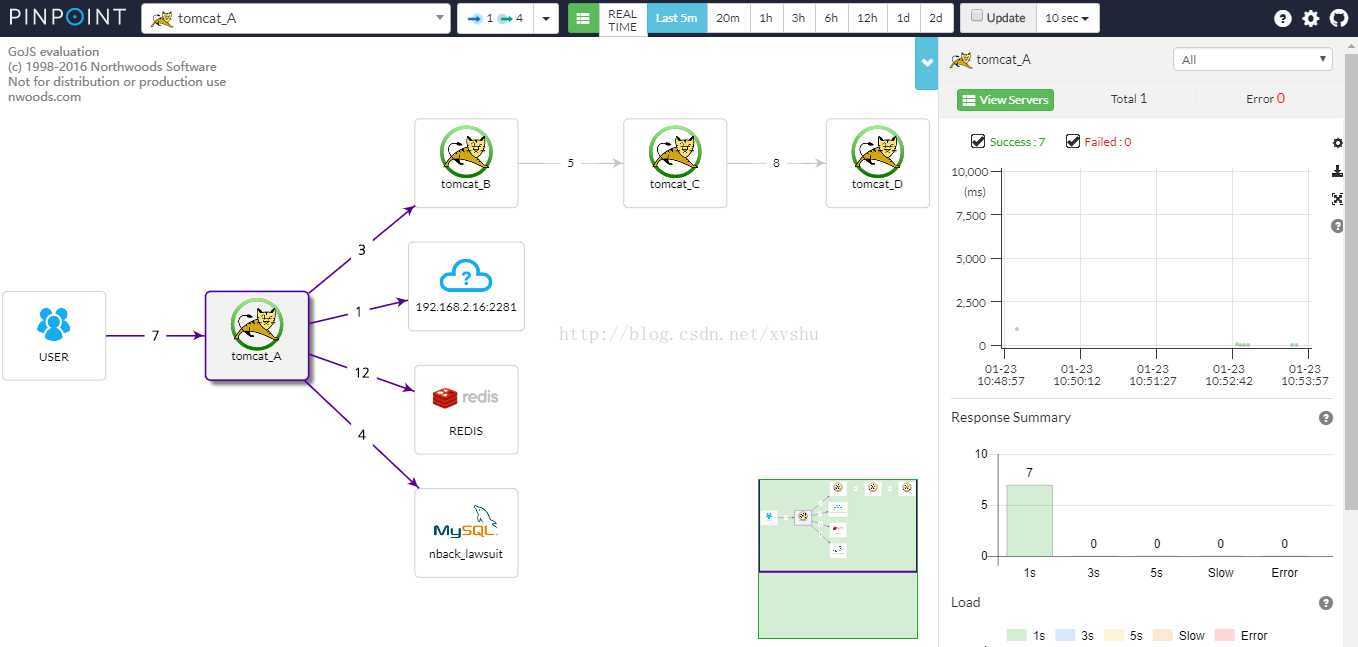Click the green list view icon in toolbar
The image size is (1358, 647).
(x=583, y=18)
